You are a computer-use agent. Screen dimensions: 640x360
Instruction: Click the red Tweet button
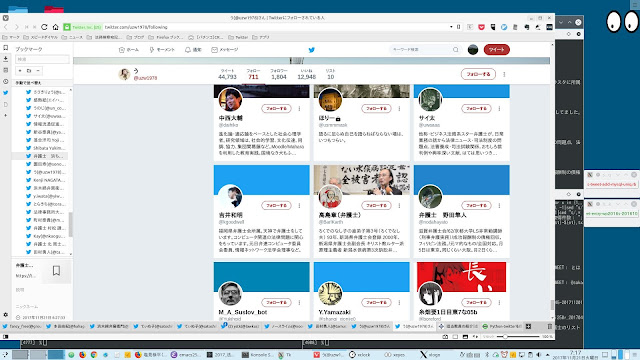coord(497,50)
